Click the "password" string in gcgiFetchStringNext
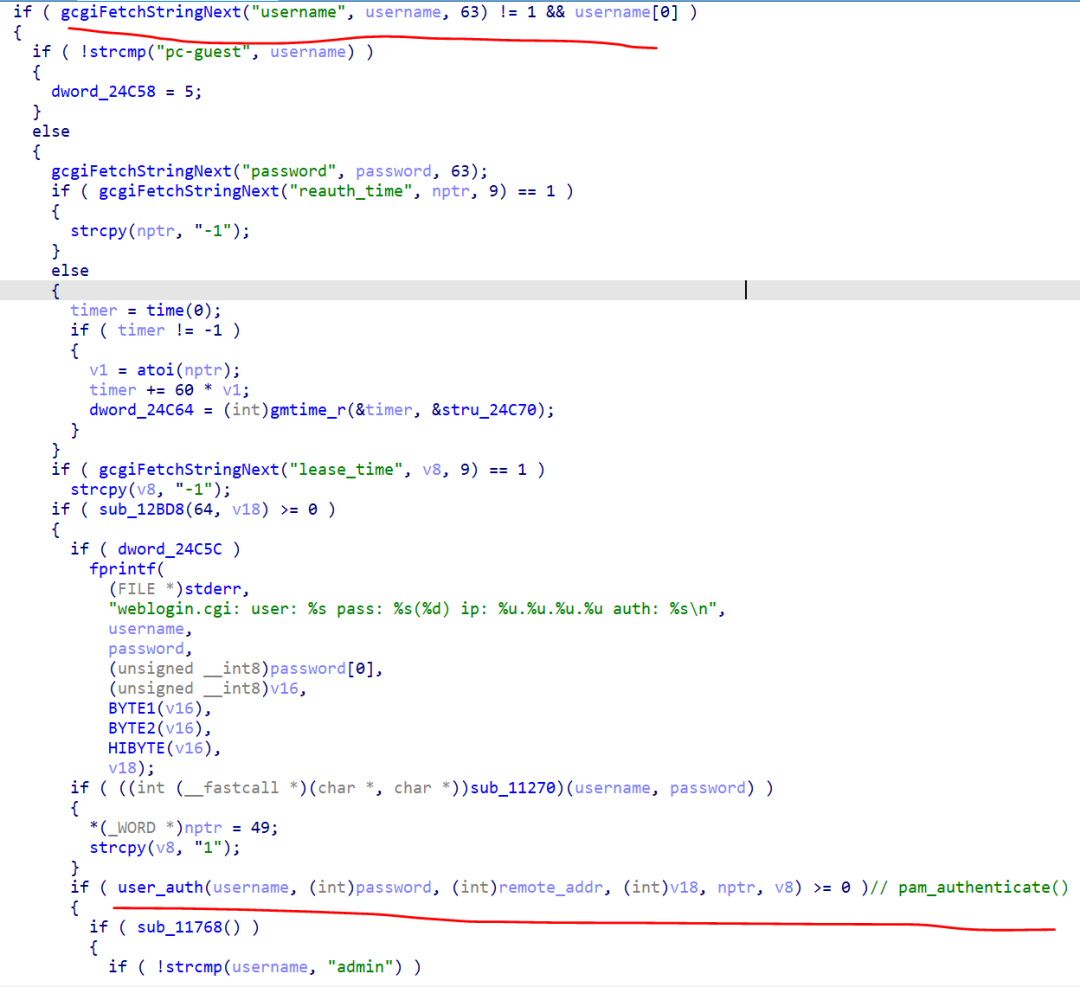The width and height of the screenshot is (1080, 987). coord(289,171)
